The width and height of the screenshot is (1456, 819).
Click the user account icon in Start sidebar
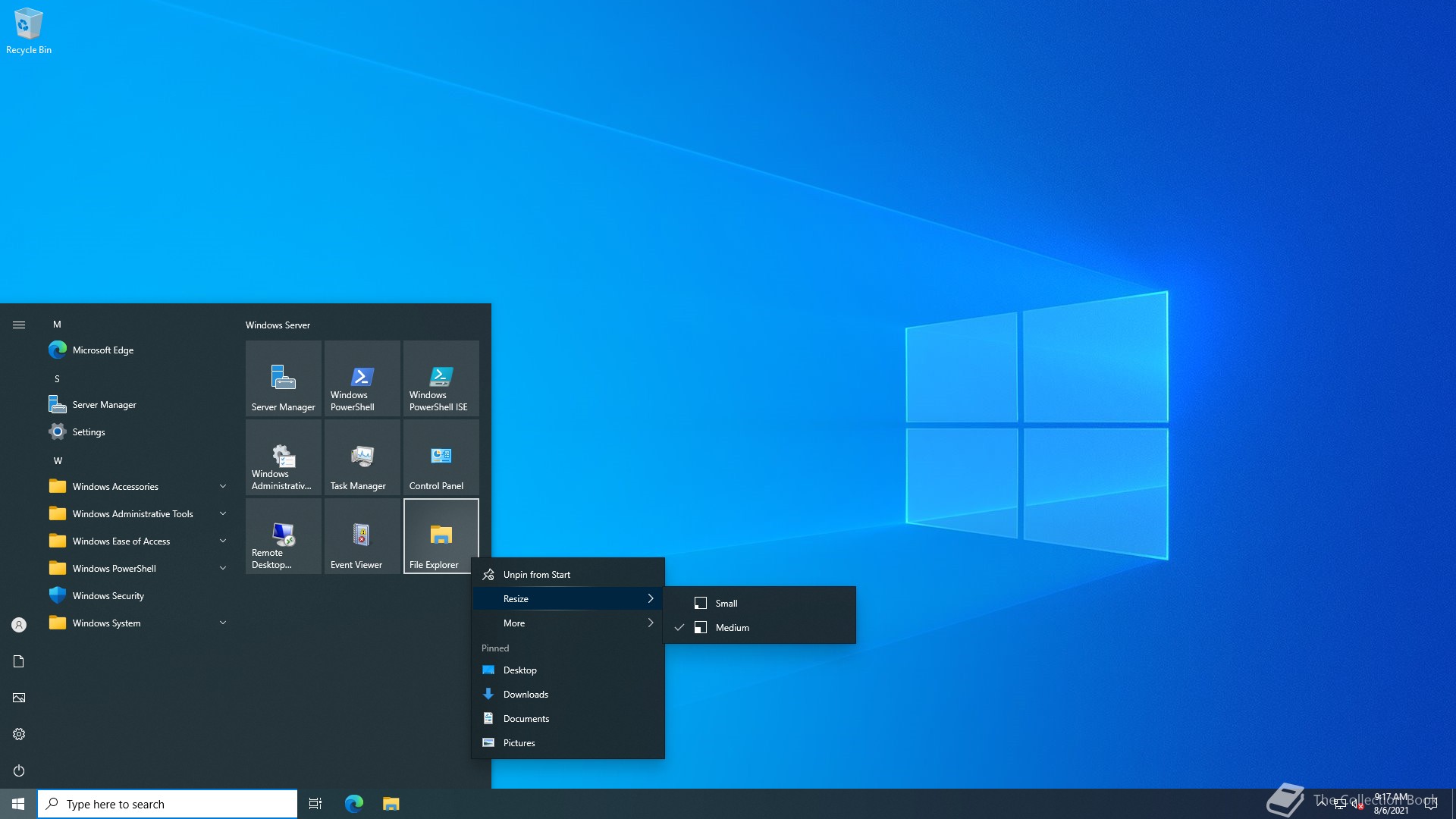click(x=19, y=625)
